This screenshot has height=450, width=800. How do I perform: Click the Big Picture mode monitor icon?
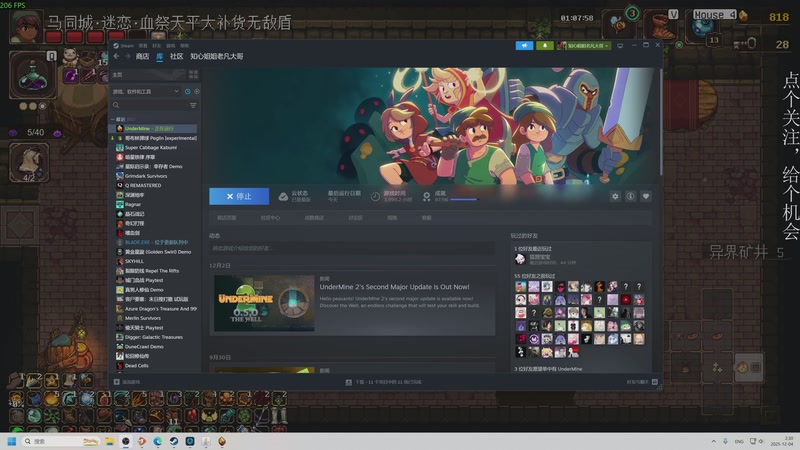[620, 45]
